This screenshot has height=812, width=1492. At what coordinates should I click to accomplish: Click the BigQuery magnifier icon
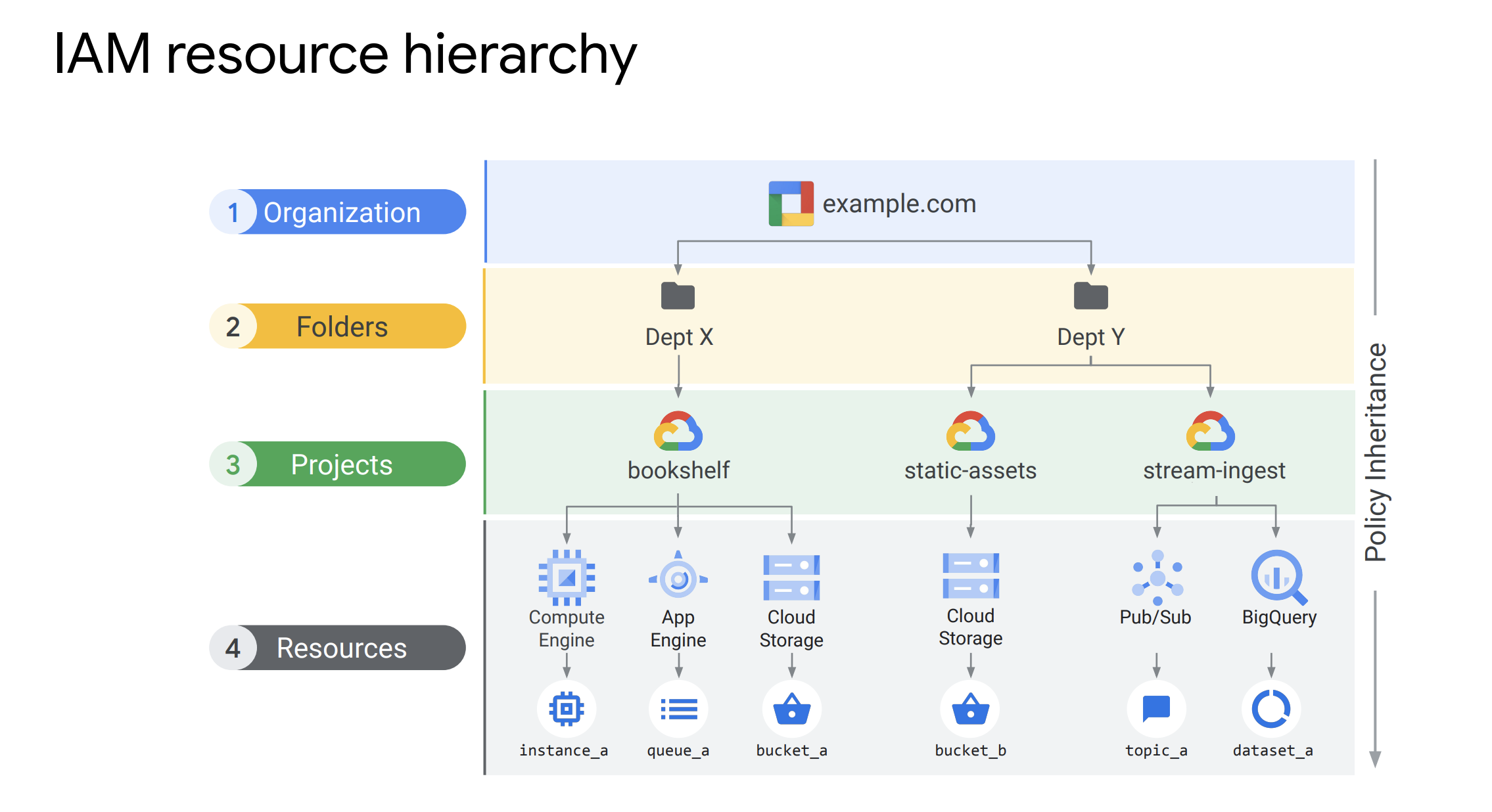[1278, 577]
